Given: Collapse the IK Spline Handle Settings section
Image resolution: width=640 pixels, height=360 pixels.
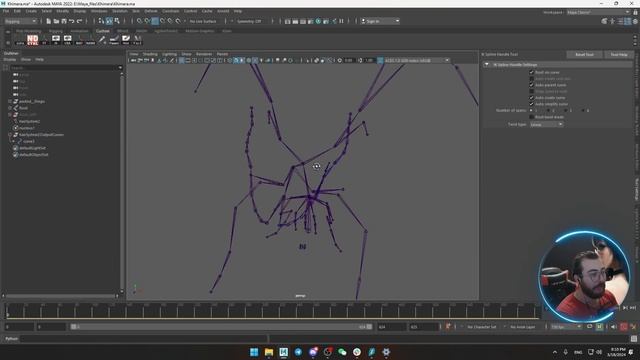Looking at the screenshot, I should [x=487, y=64].
